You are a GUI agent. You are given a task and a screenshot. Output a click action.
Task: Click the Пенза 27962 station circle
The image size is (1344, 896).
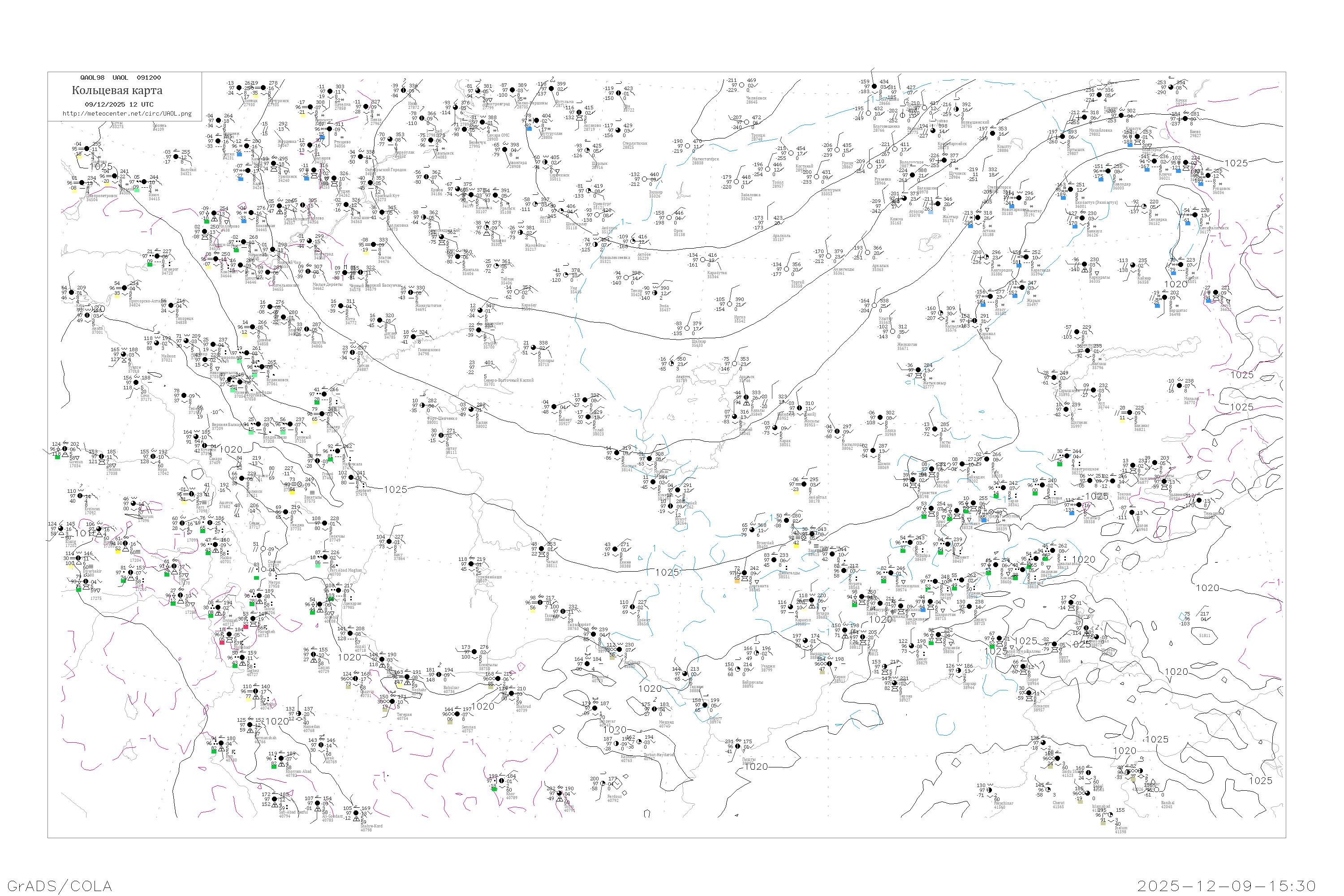pos(366,107)
